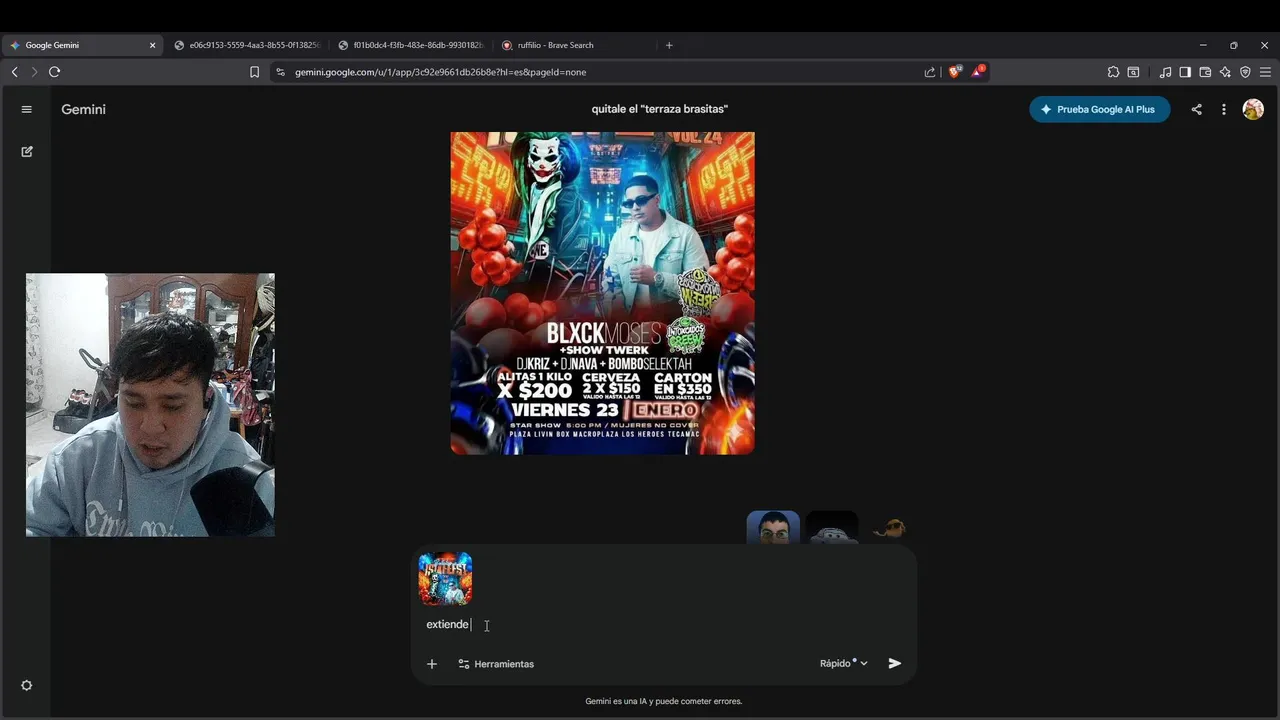Open Brave Wallet icon
The image size is (1280, 720).
1205,72
